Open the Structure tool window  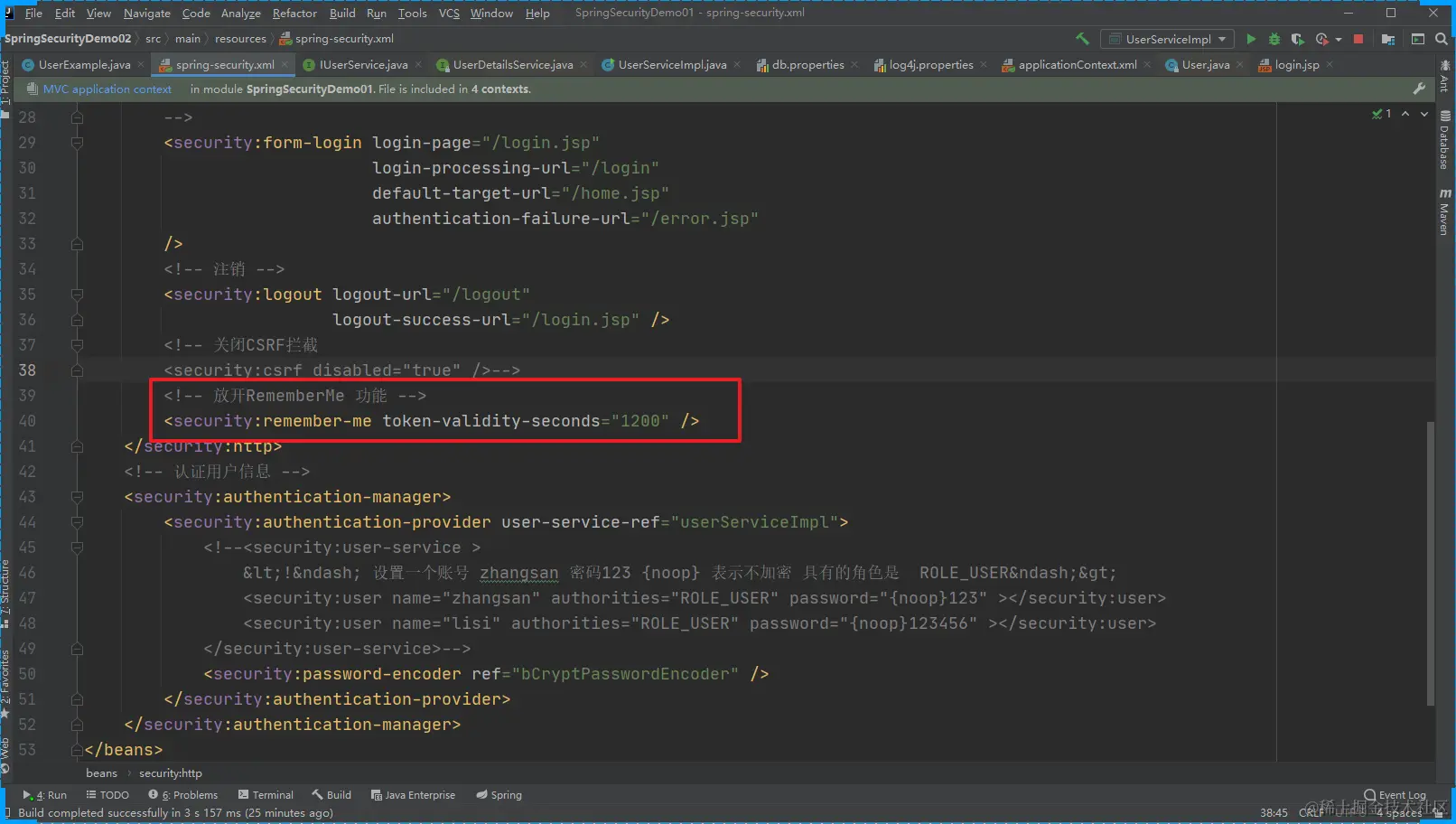pos(5,593)
